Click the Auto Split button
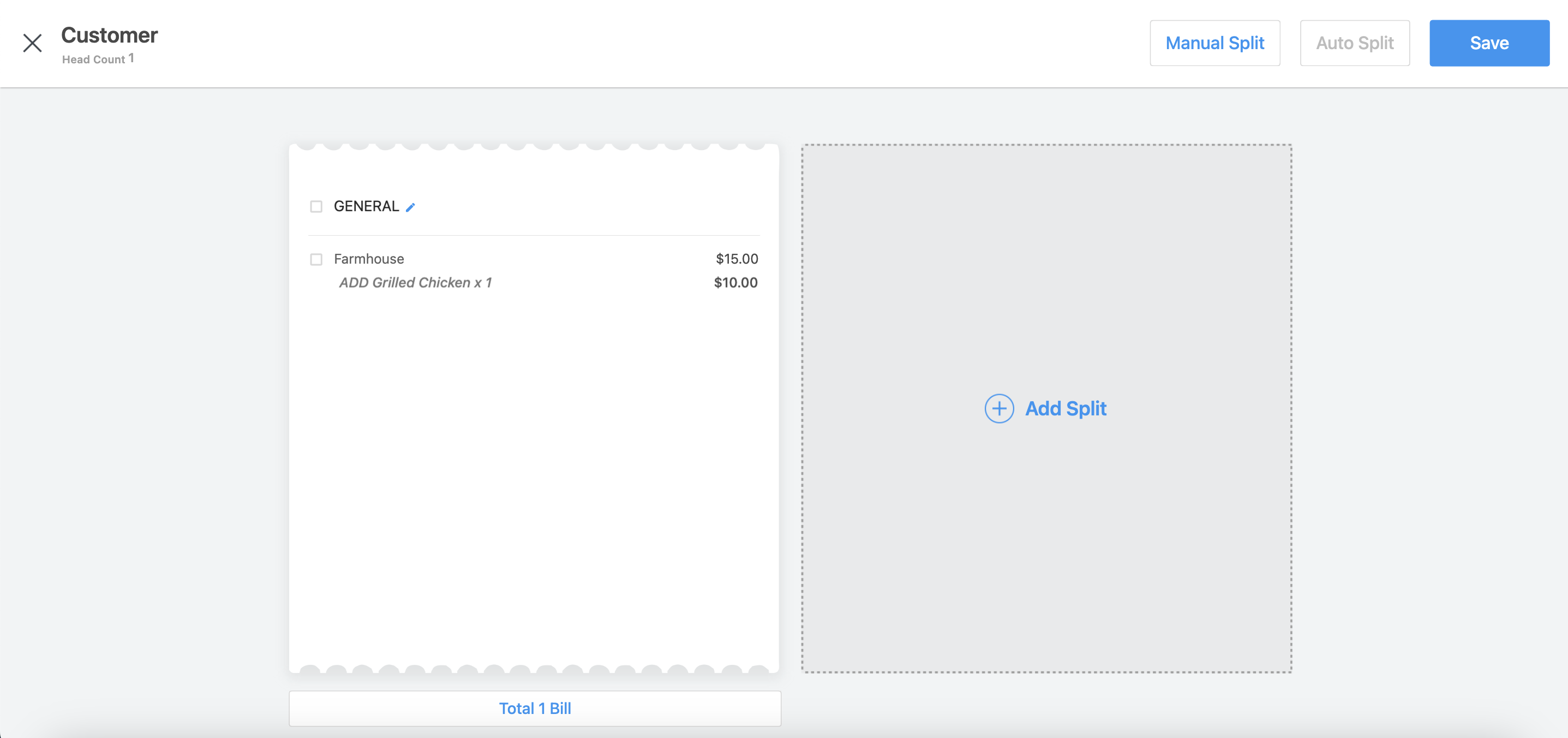 pyautogui.click(x=1355, y=43)
